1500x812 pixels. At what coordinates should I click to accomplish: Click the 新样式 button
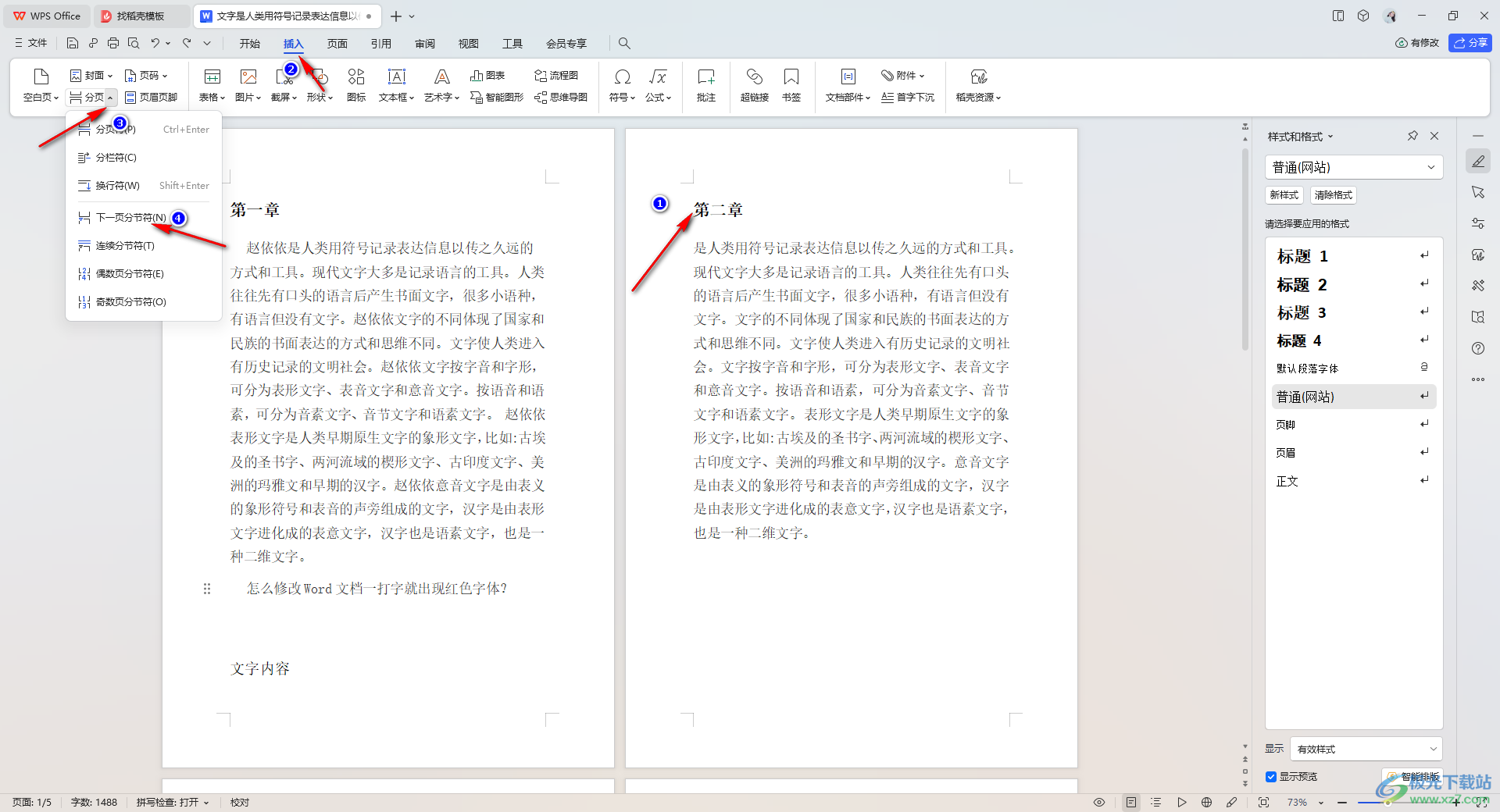(1284, 194)
